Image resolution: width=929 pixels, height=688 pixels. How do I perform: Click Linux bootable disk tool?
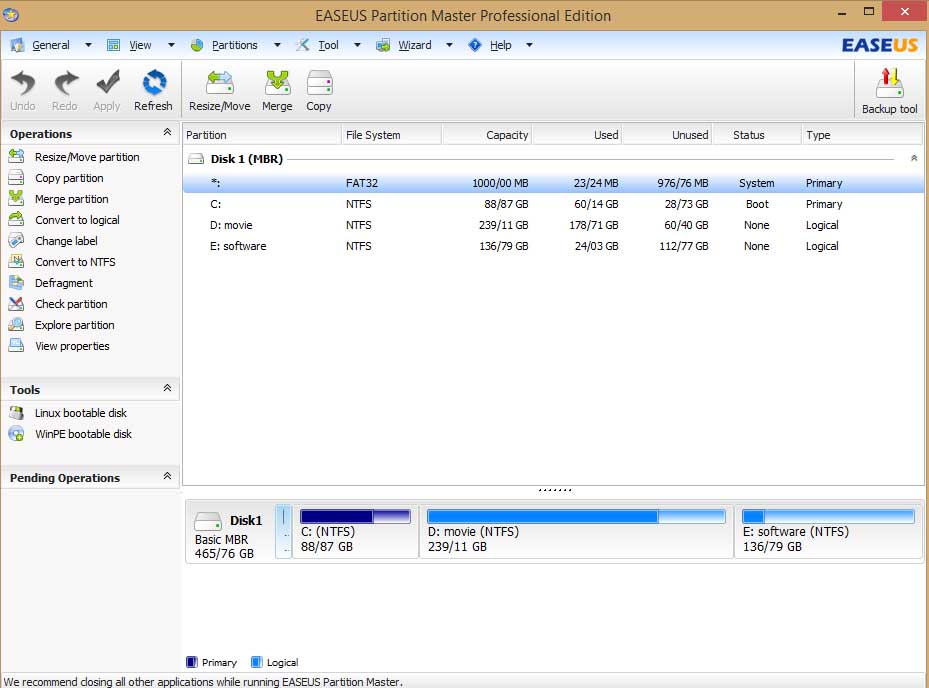(x=80, y=413)
